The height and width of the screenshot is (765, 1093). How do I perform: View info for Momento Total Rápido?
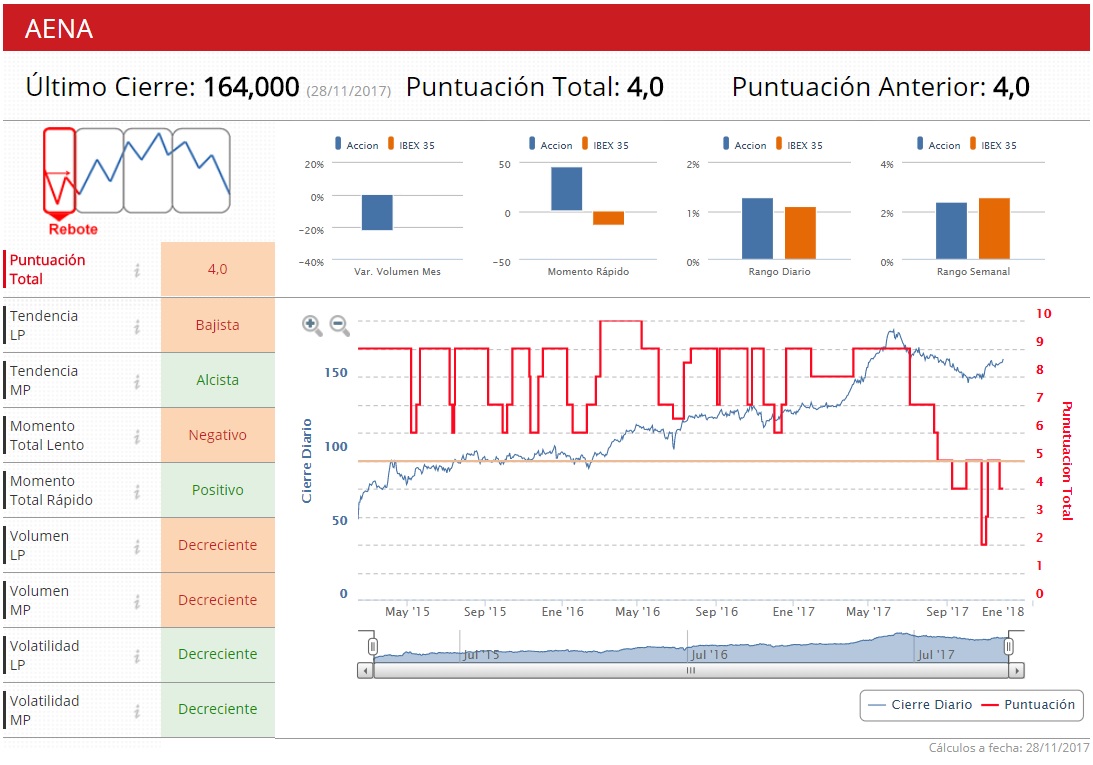[x=137, y=491]
